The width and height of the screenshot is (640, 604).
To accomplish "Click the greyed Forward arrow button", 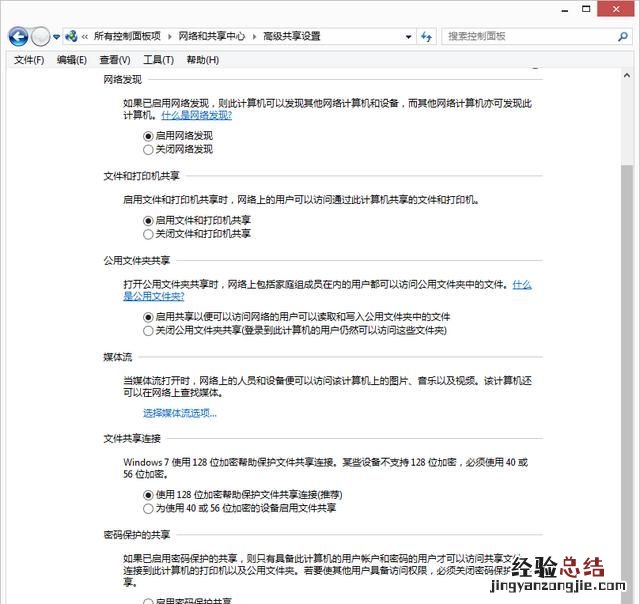I will [x=40, y=37].
